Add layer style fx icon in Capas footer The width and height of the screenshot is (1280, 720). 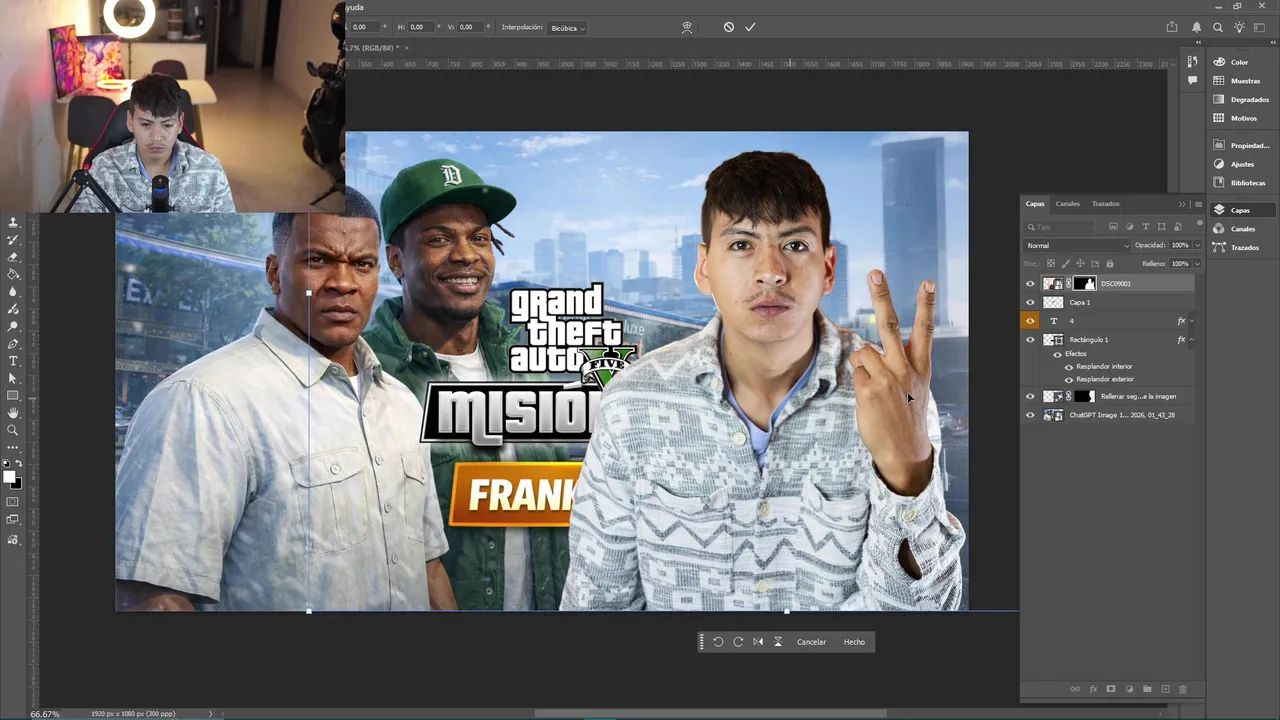pyautogui.click(x=1093, y=689)
